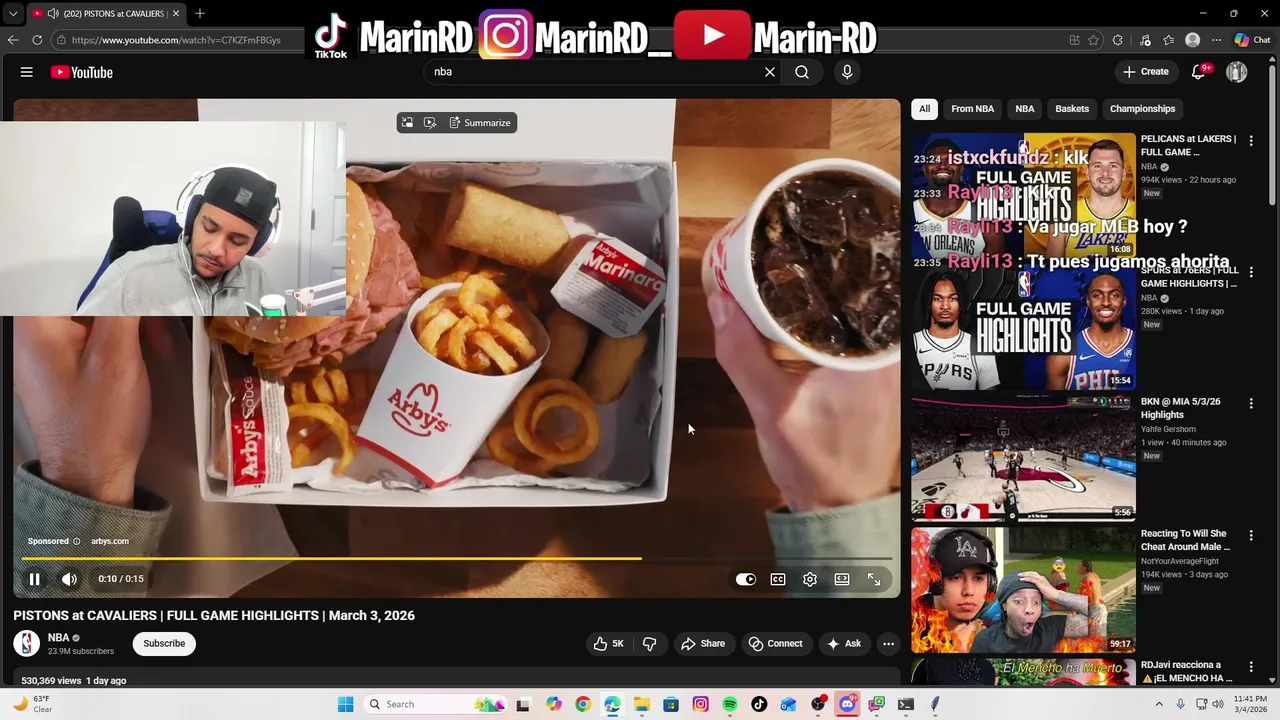Open options for PELICANS at LAKERS video
1280x720 pixels.
(1251, 141)
